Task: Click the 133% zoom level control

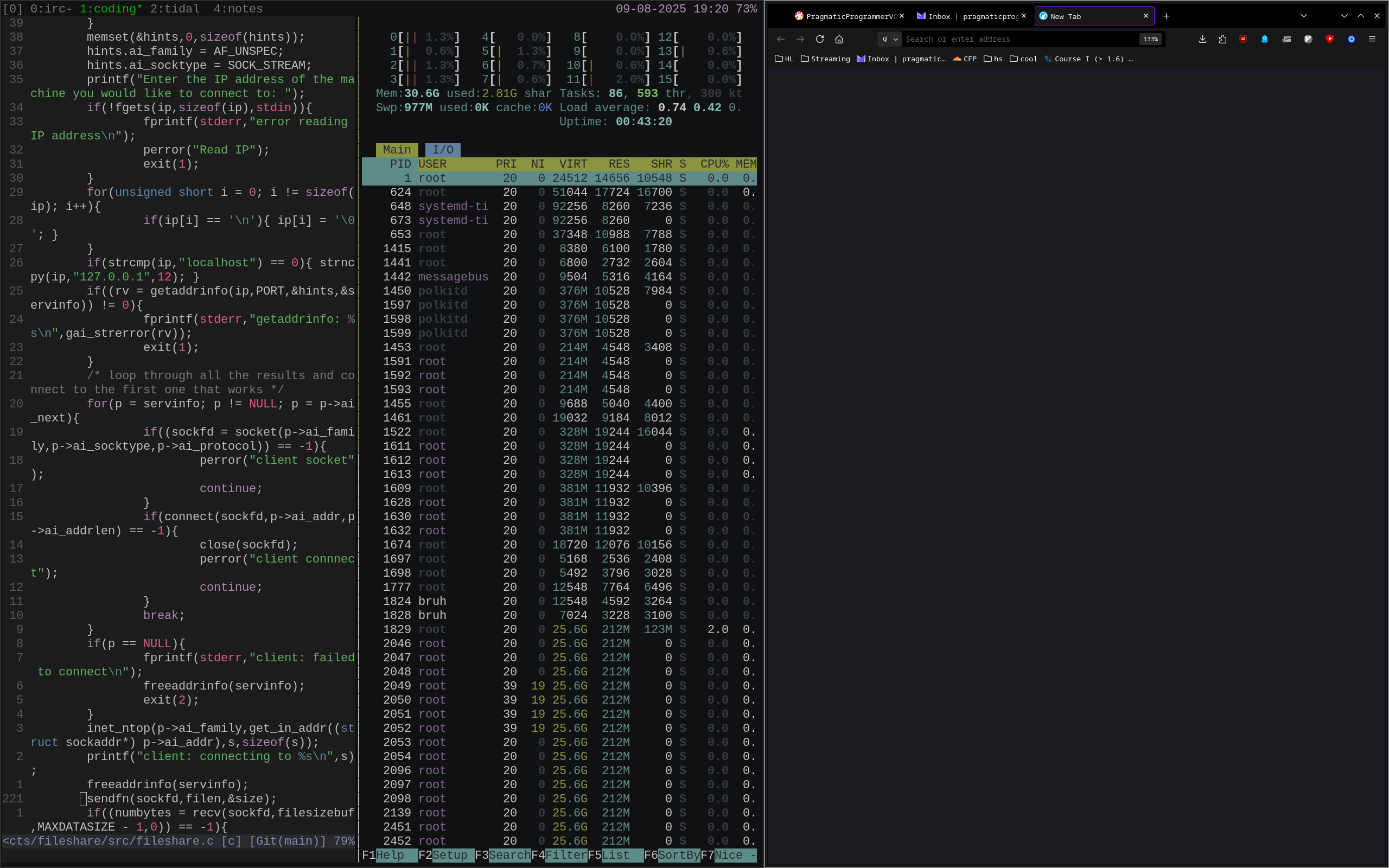Action: pos(1150,39)
